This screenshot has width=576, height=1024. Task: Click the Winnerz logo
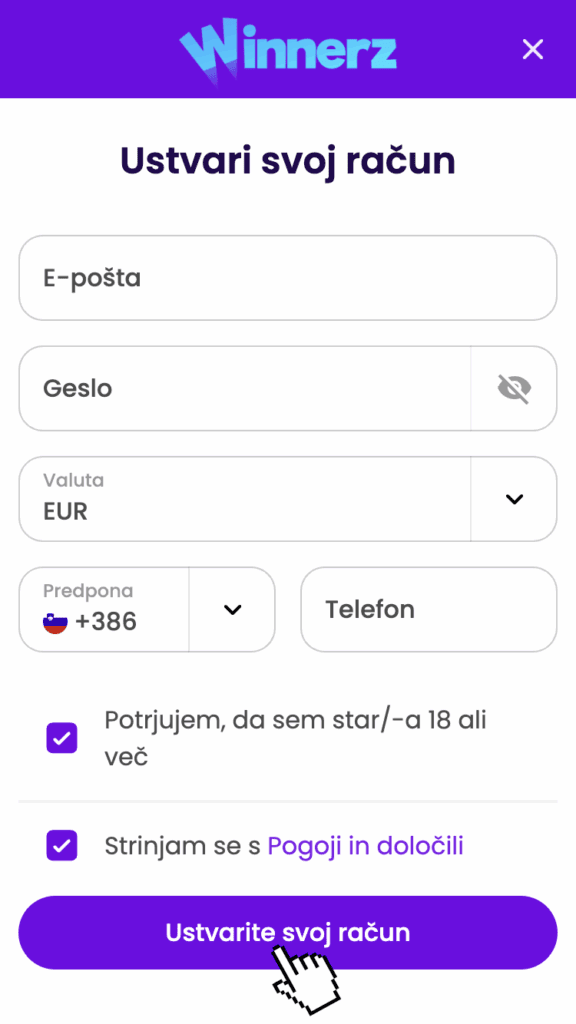pyautogui.click(x=288, y=49)
